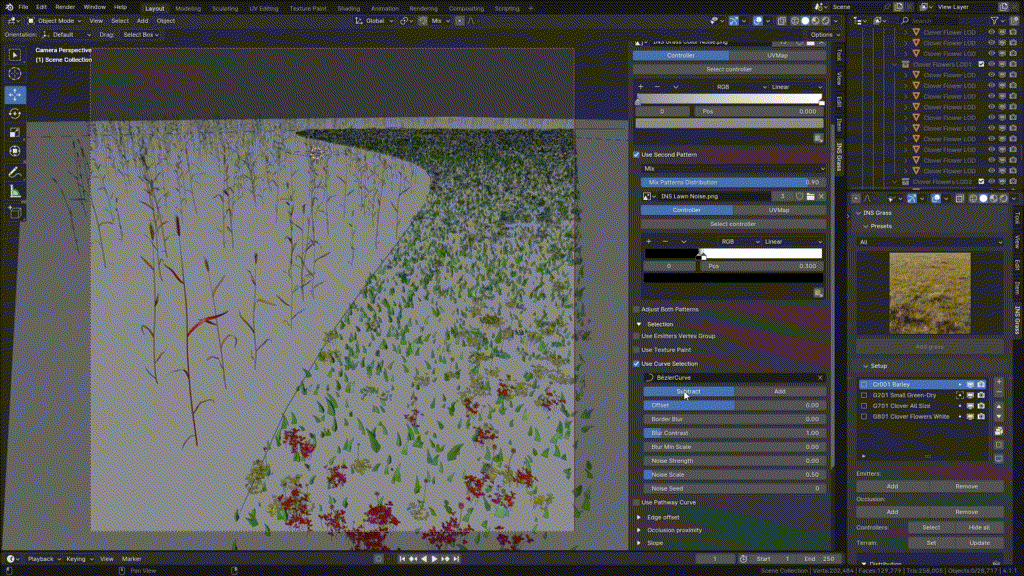The height and width of the screenshot is (576, 1024).
Task: Select the Rotate tool
Action: (x=15, y=114)
